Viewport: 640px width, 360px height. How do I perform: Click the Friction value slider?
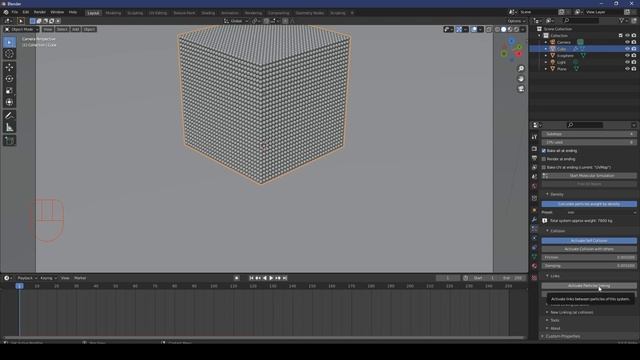589,258
